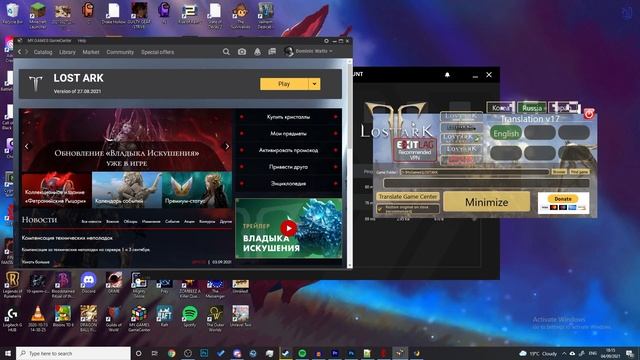Open The Outer Worlds desktop shortcut
Viewport: 640px width, 360px height.
215,318
